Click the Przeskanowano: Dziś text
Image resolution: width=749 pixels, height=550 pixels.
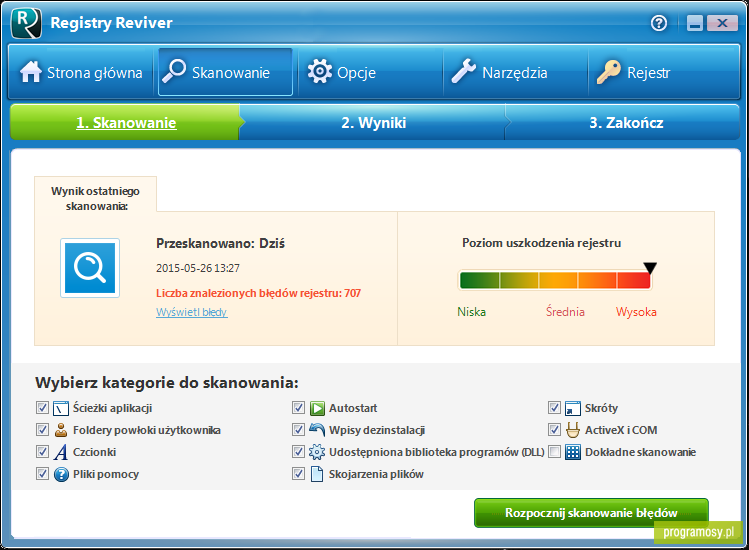(x=220, y=244)
